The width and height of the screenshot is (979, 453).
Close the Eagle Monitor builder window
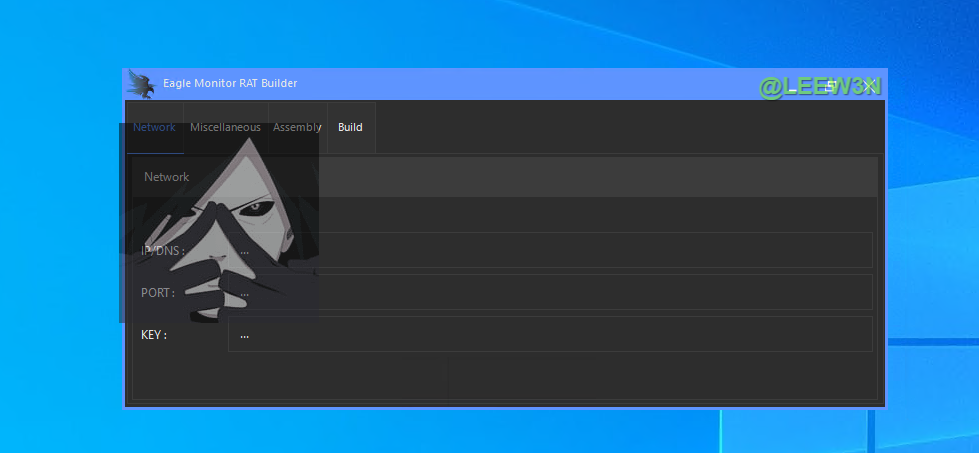click(x=869, y=86)
